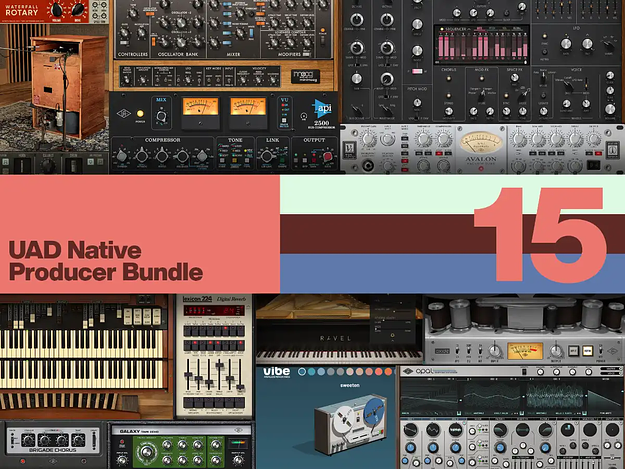Screen dimensions: 625x469
Task: Select the last orange vibe color dot
Action: [x=388, y=372]
